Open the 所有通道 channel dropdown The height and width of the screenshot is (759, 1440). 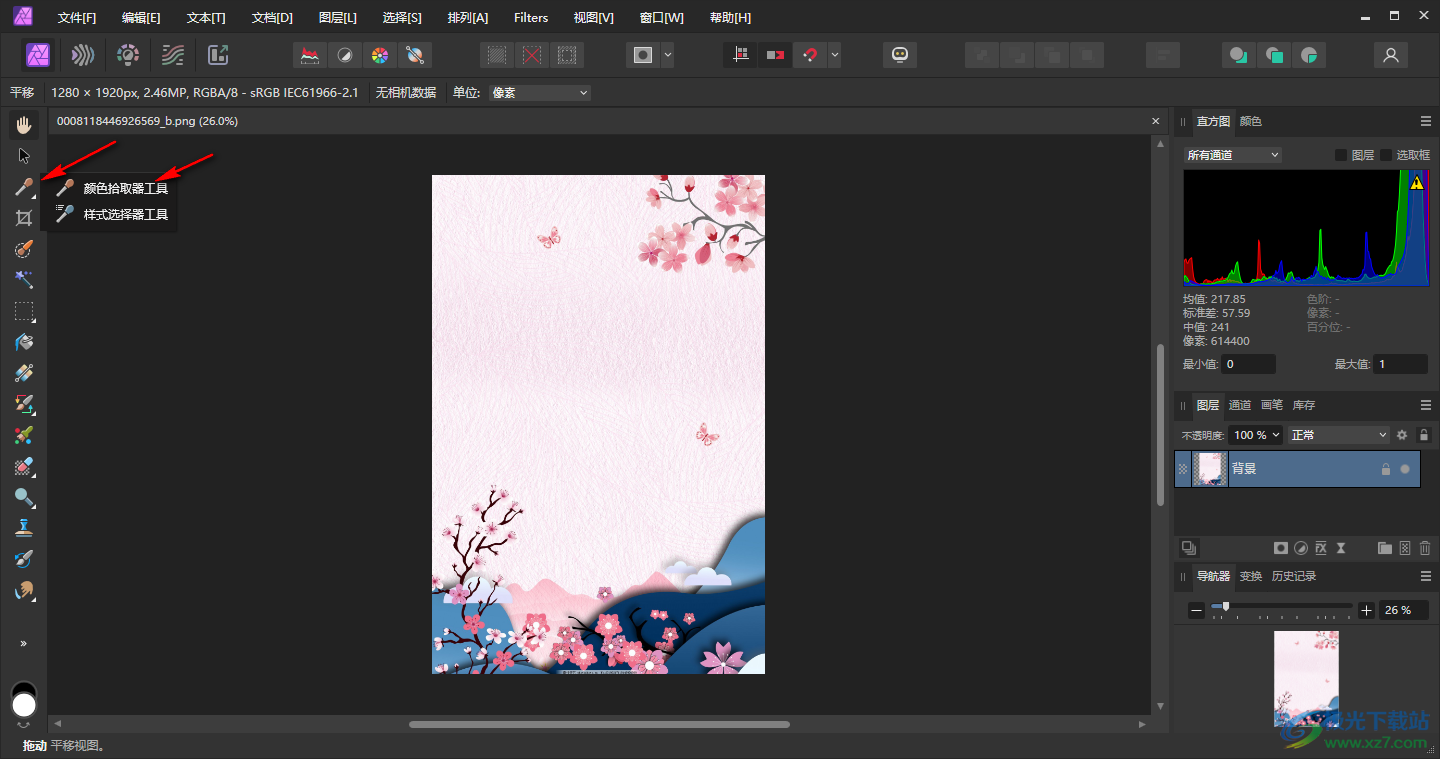tap(1232, 155)
